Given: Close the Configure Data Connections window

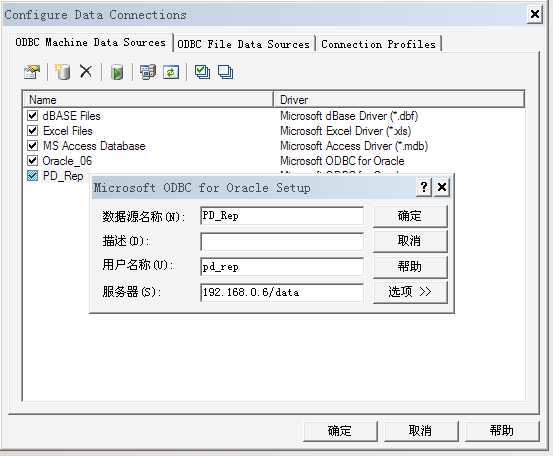Looking at the screenshot, I should [x=535, y=14].
